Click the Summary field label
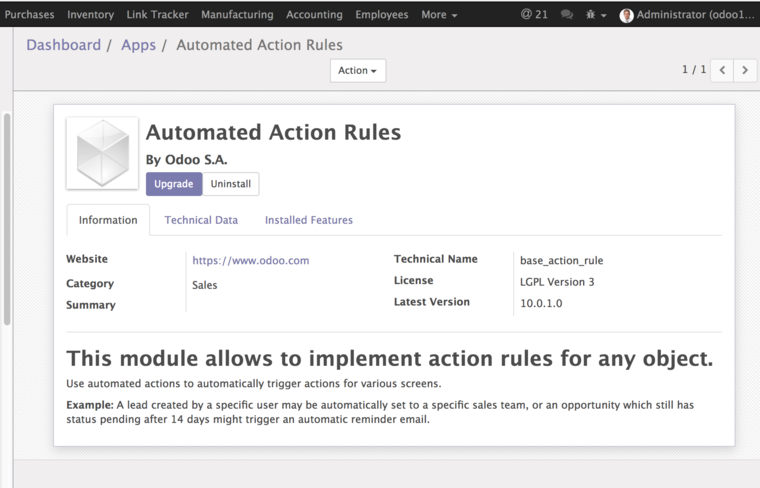 point(91,305)
